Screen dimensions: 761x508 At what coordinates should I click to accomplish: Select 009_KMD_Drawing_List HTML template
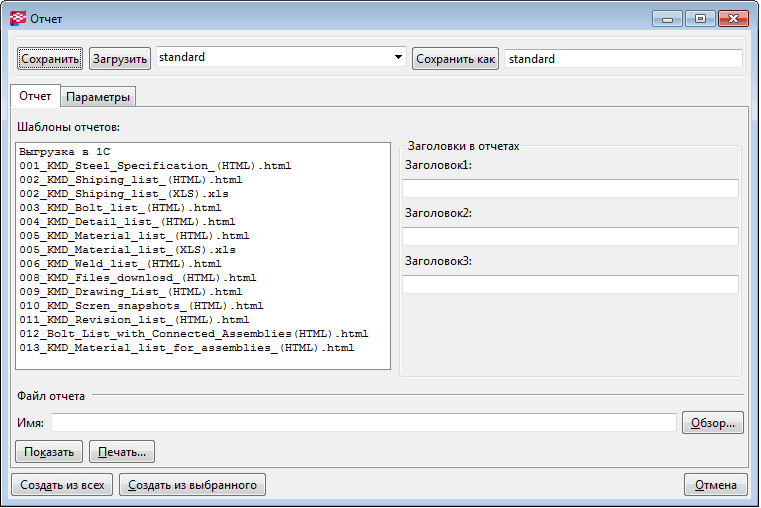point(130,292)
